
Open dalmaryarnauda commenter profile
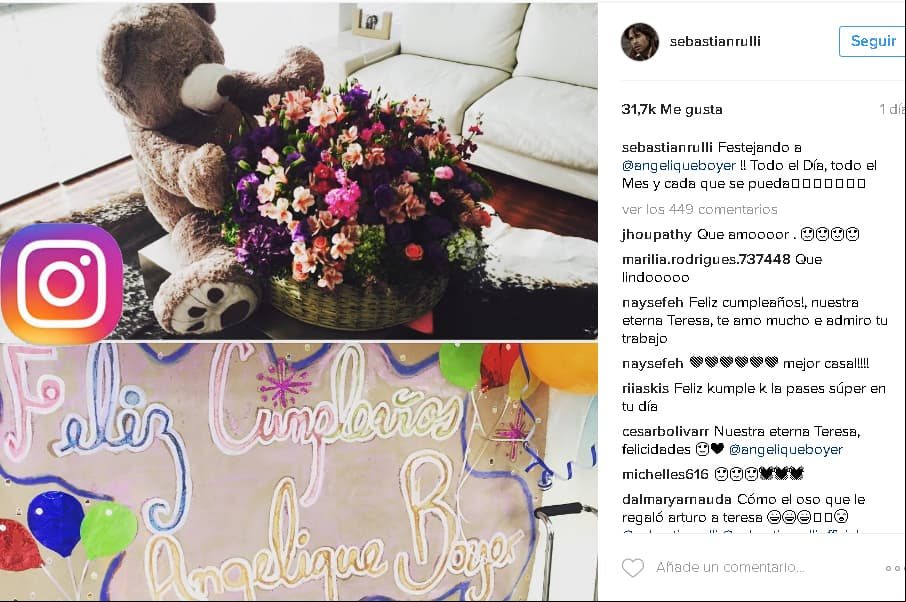(677, 500)
